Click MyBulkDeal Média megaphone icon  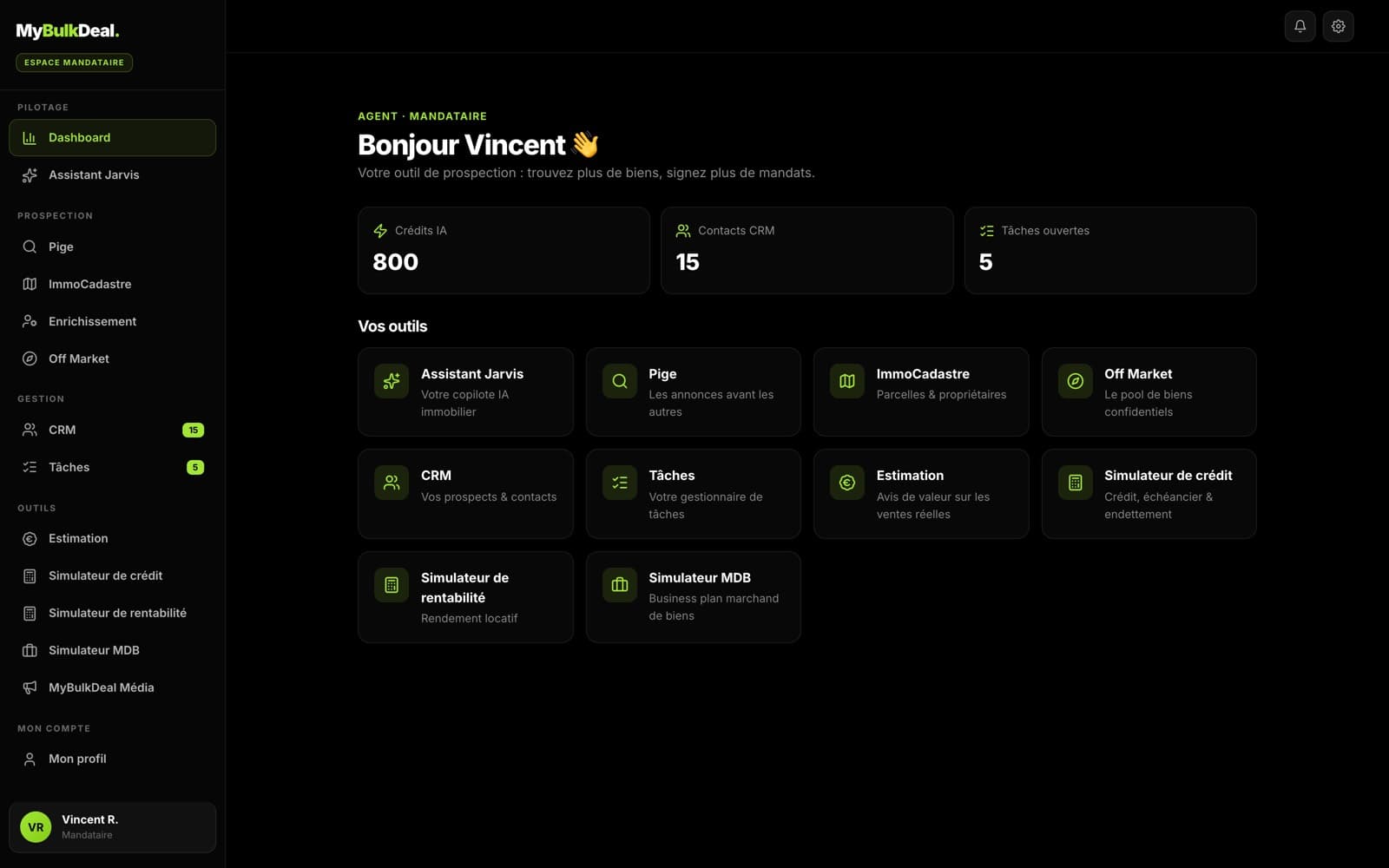(x=30, y=687)
